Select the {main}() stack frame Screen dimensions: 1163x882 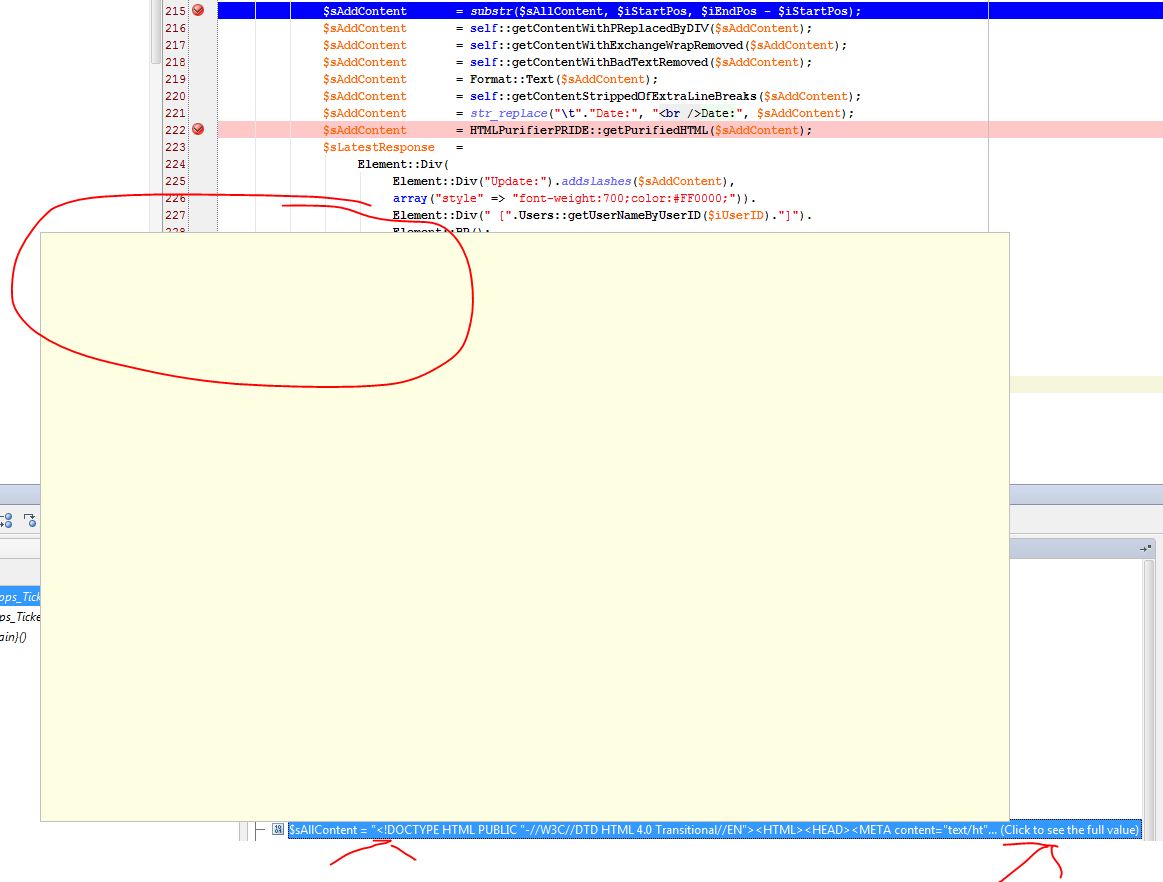coord(13,636)
